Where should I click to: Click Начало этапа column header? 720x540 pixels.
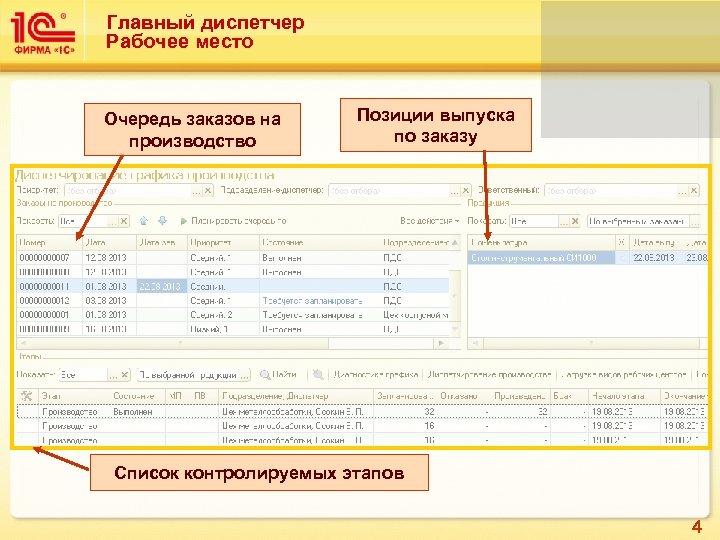point(624,396)
